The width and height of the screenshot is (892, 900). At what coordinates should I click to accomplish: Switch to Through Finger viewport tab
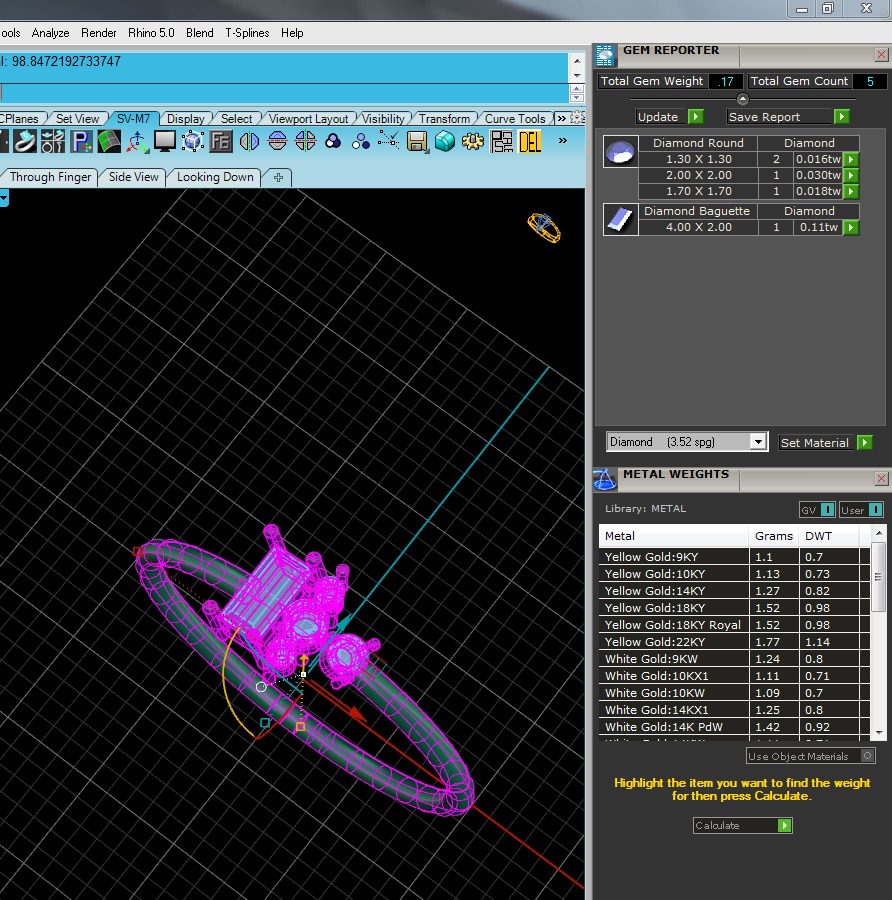click(50, 177)
